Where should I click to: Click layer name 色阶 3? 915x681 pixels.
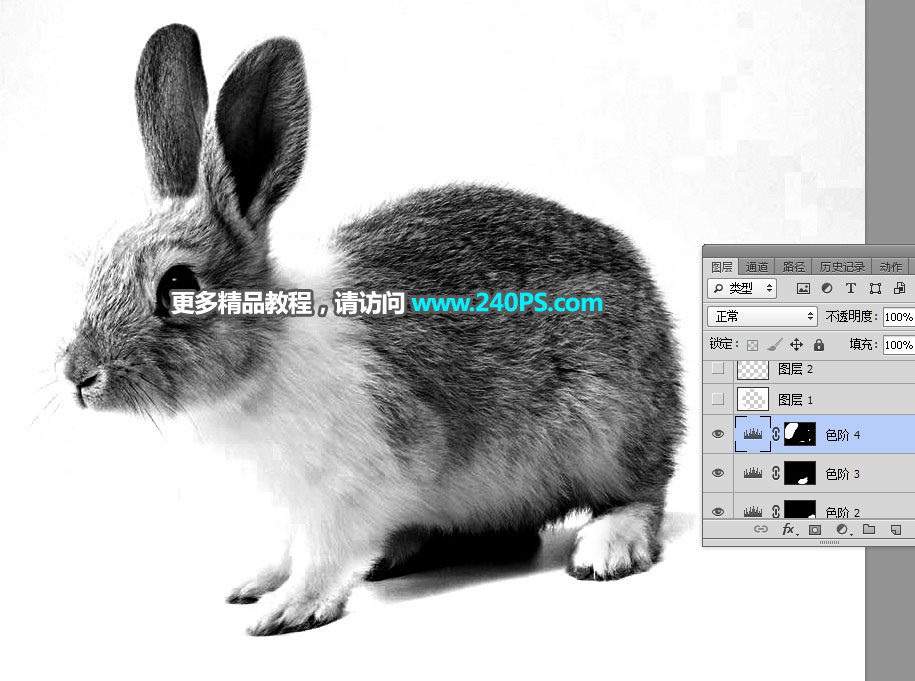(x=843, y=474)
